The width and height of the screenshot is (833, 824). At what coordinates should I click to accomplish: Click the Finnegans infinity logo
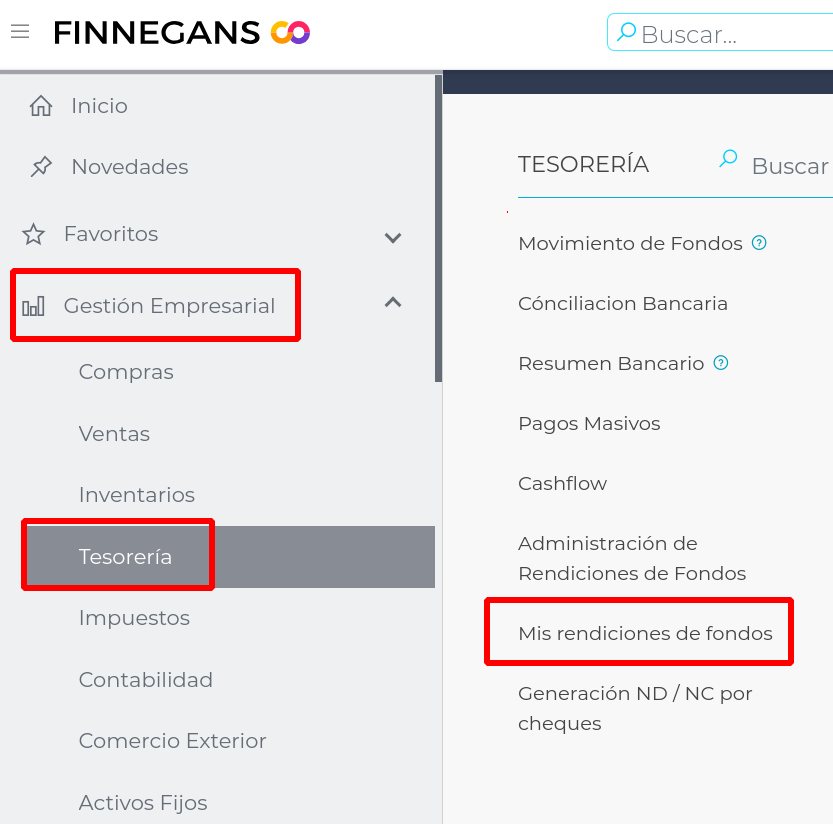[x=290, y=33]
